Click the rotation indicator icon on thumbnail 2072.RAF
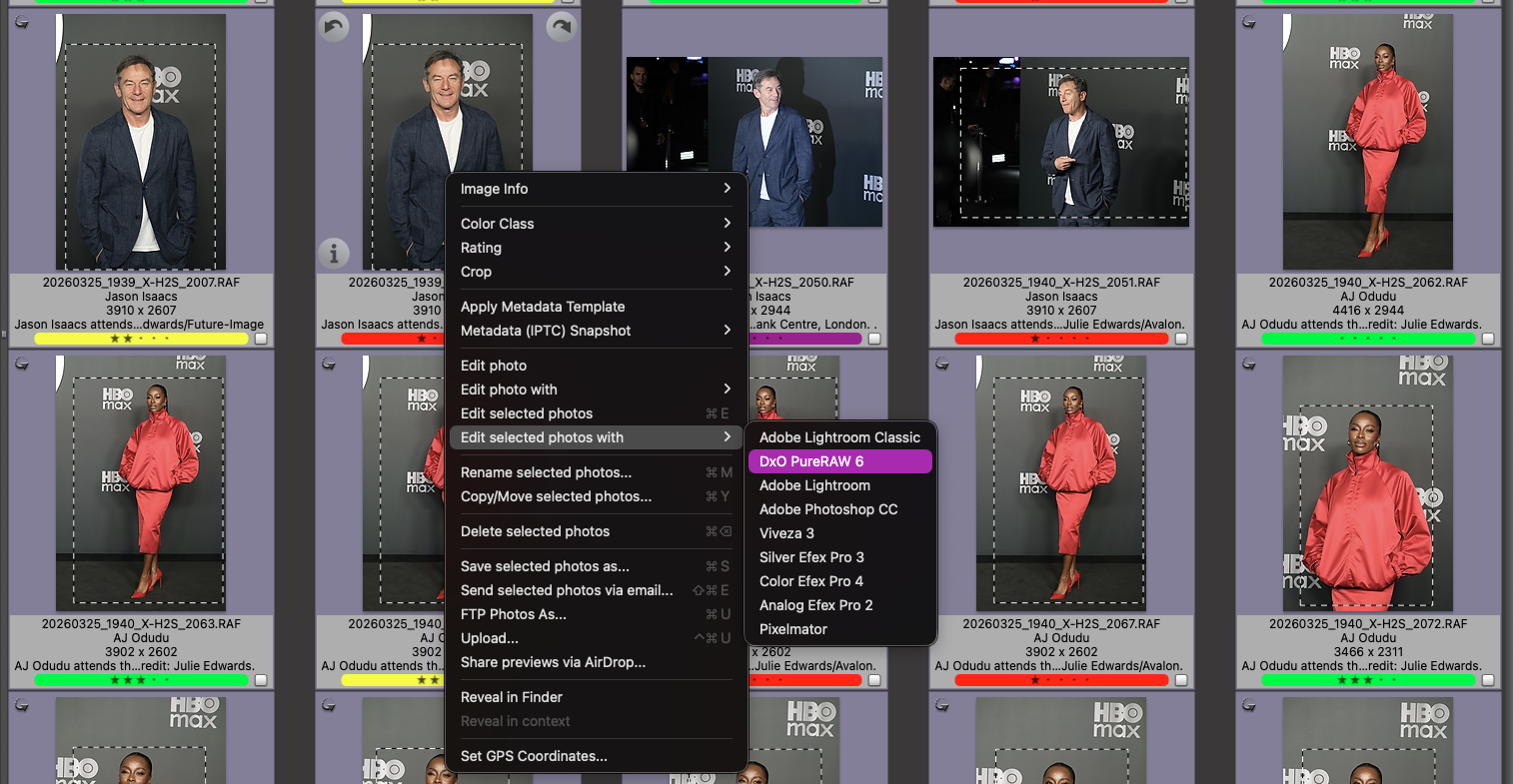The image size is (1513, 784). (x=1249, y=365)
